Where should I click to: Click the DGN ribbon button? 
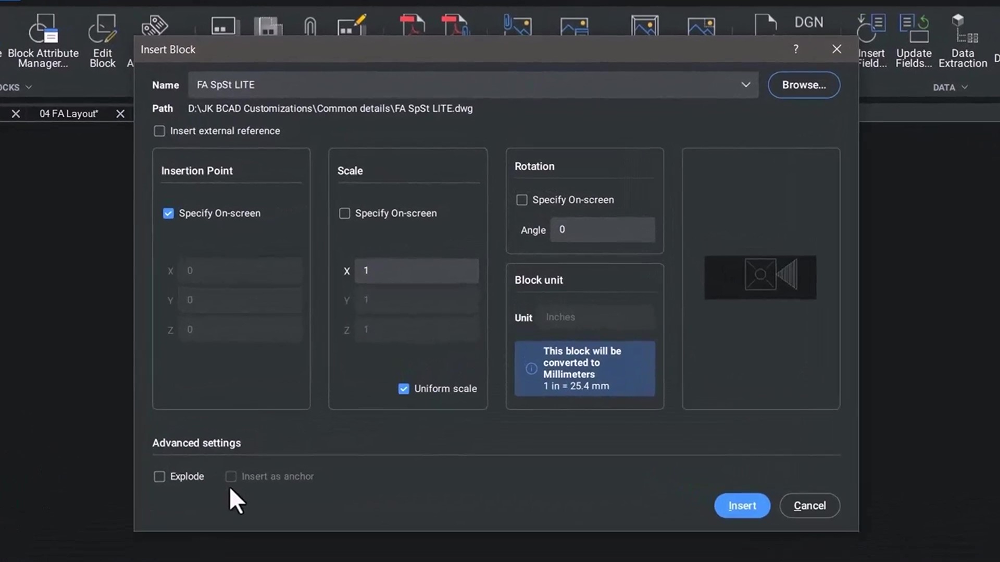[809, 22]
